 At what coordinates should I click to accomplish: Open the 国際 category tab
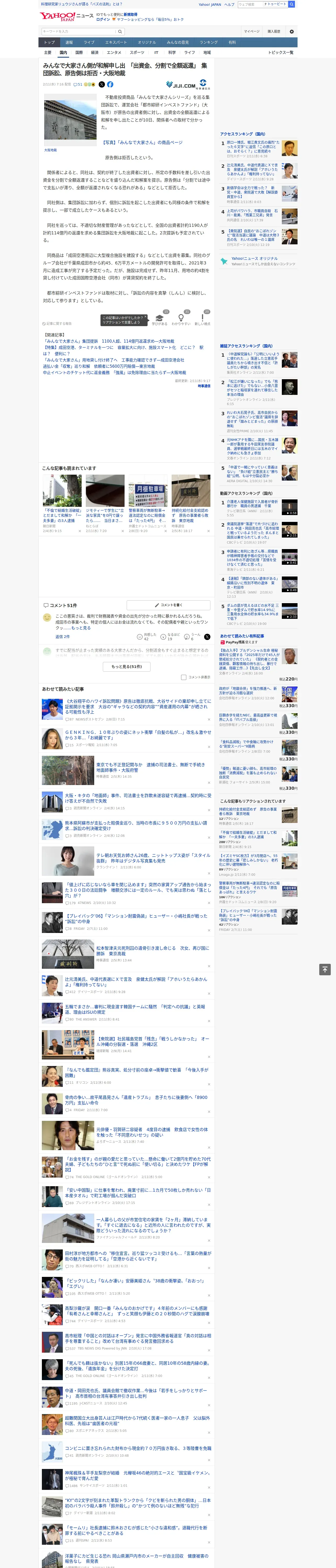pos(79,52)
